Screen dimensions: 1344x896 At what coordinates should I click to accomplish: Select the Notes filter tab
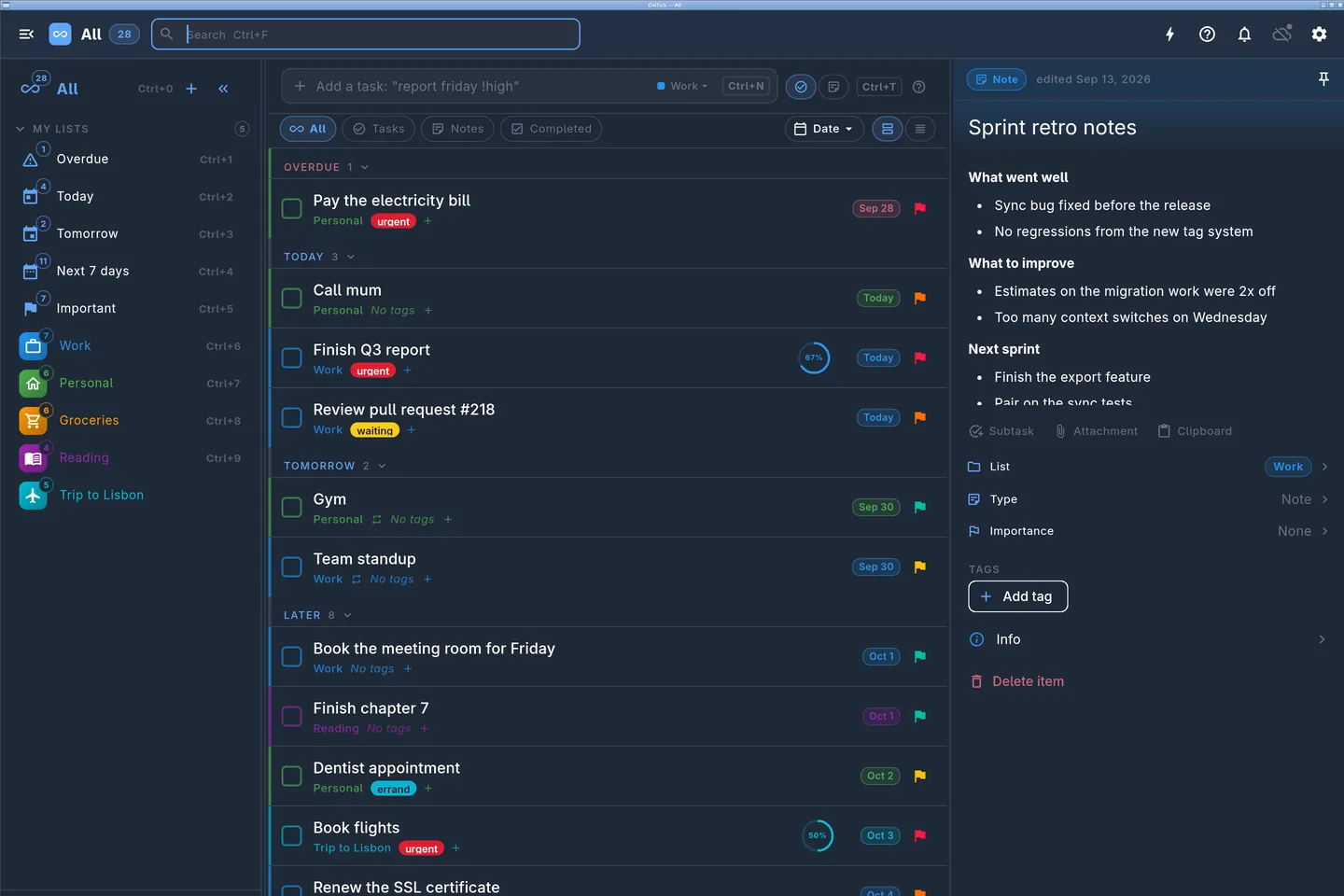point(457,129)
